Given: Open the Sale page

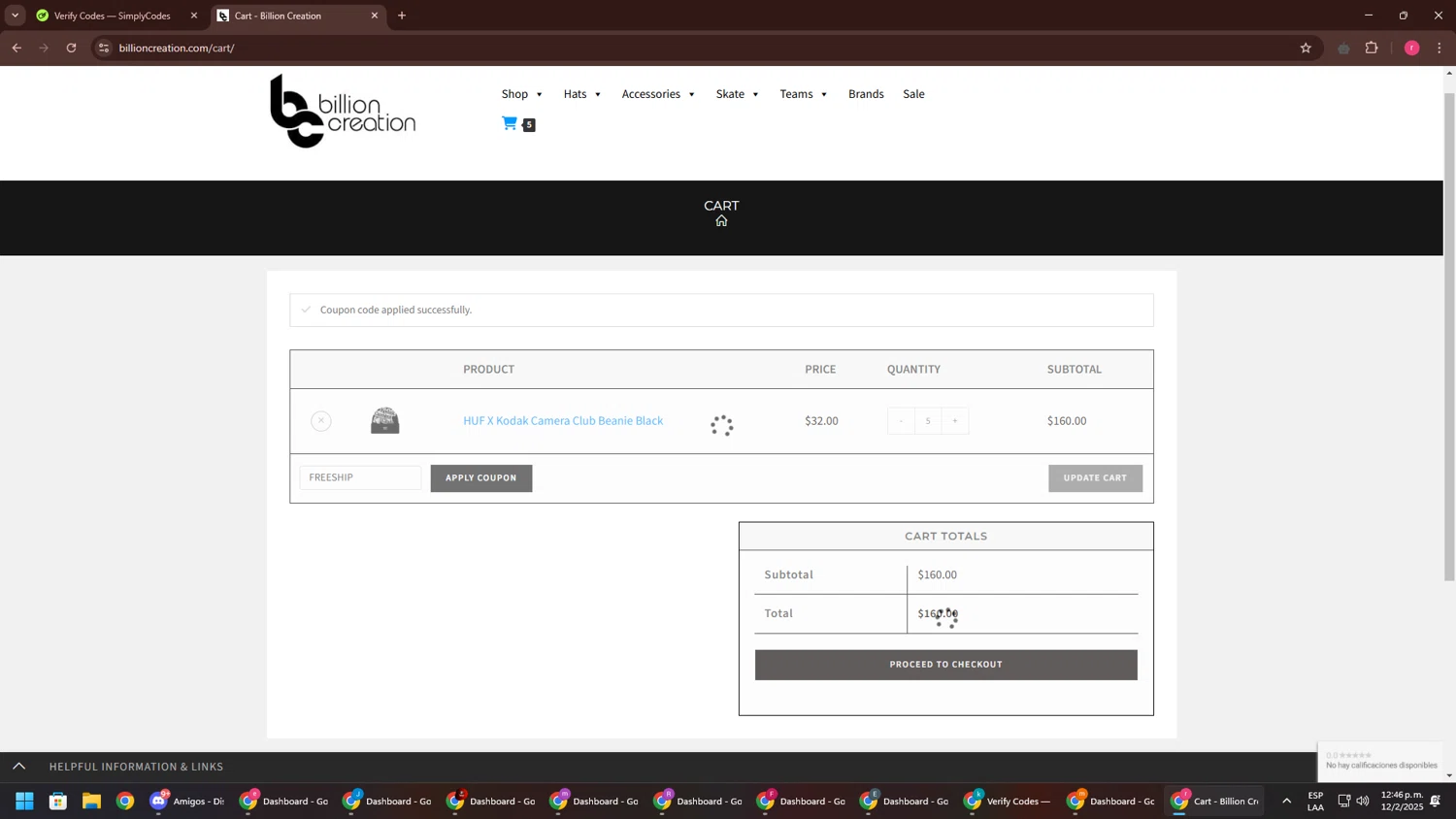Looking at the screenshot, I should [913, 94].
